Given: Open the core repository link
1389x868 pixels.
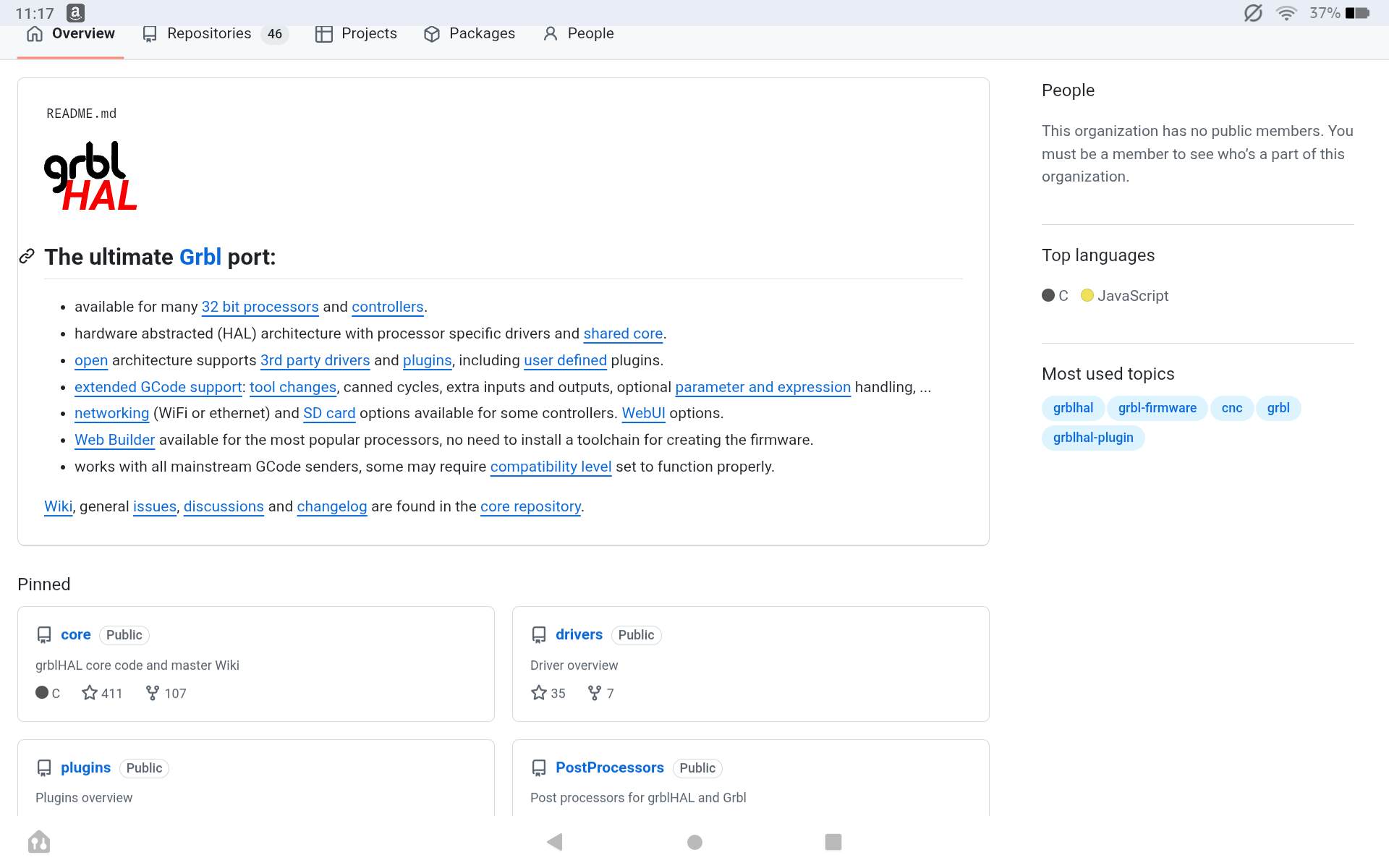Looking at the screenshot, I should pos(76,634).
